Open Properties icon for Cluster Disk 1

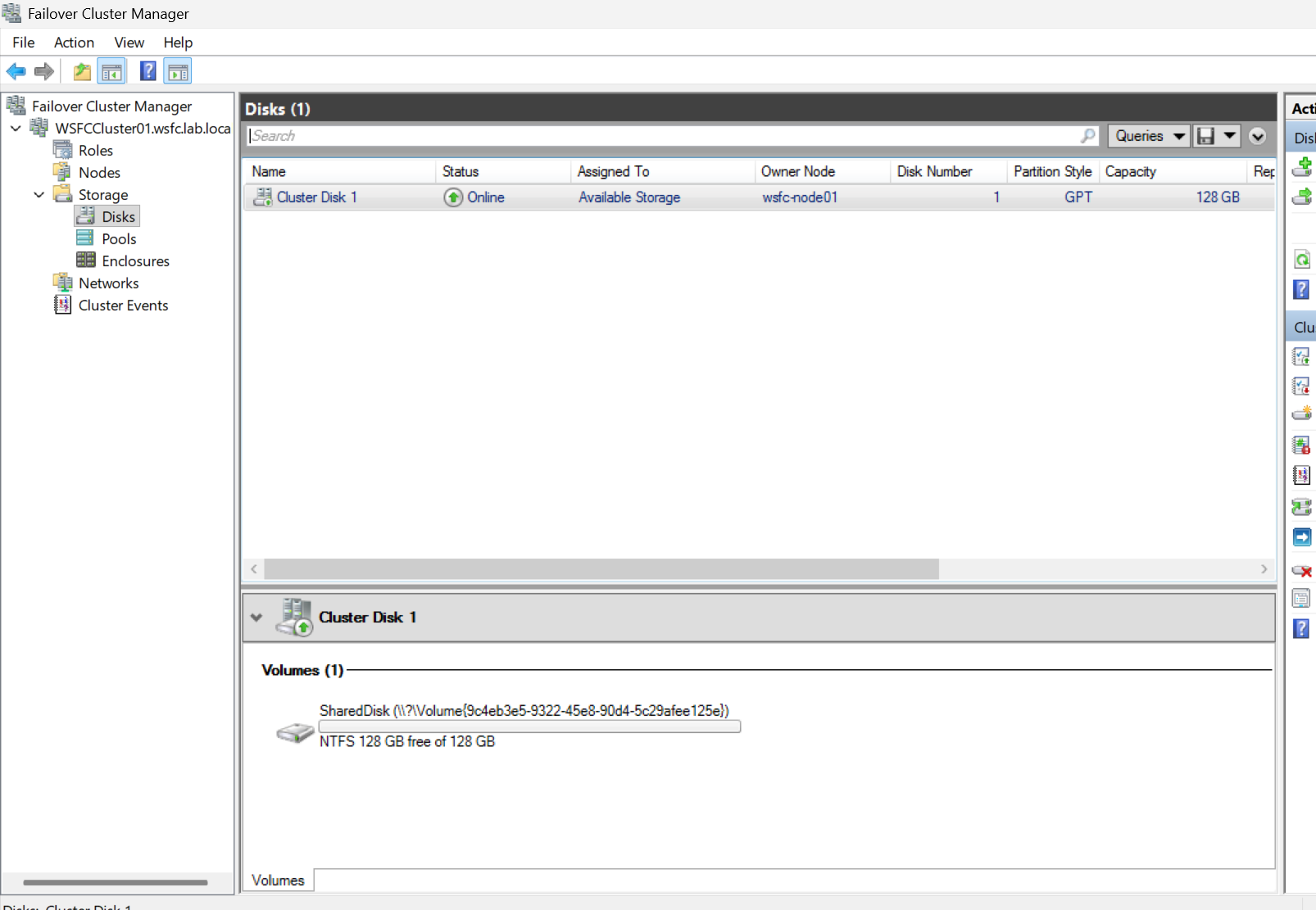click(x=1302, y=598)
